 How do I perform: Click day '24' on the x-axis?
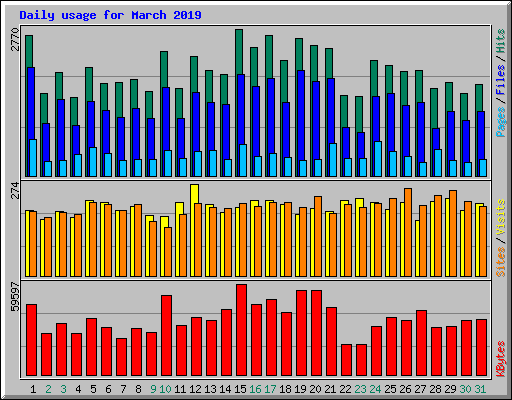[375, 389]
